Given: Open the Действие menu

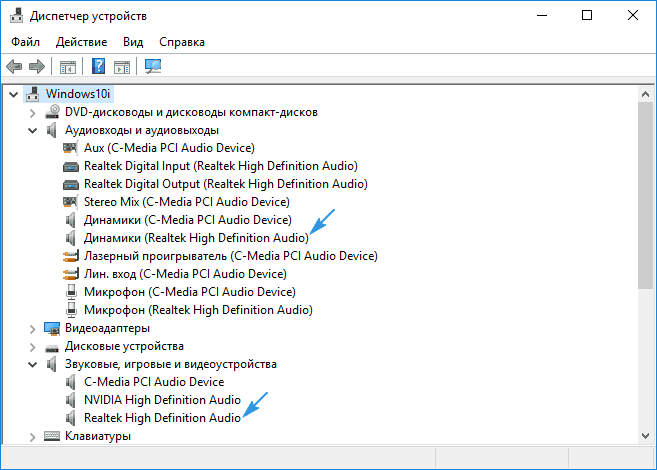Looking at the screenshot, I should 80,42.
